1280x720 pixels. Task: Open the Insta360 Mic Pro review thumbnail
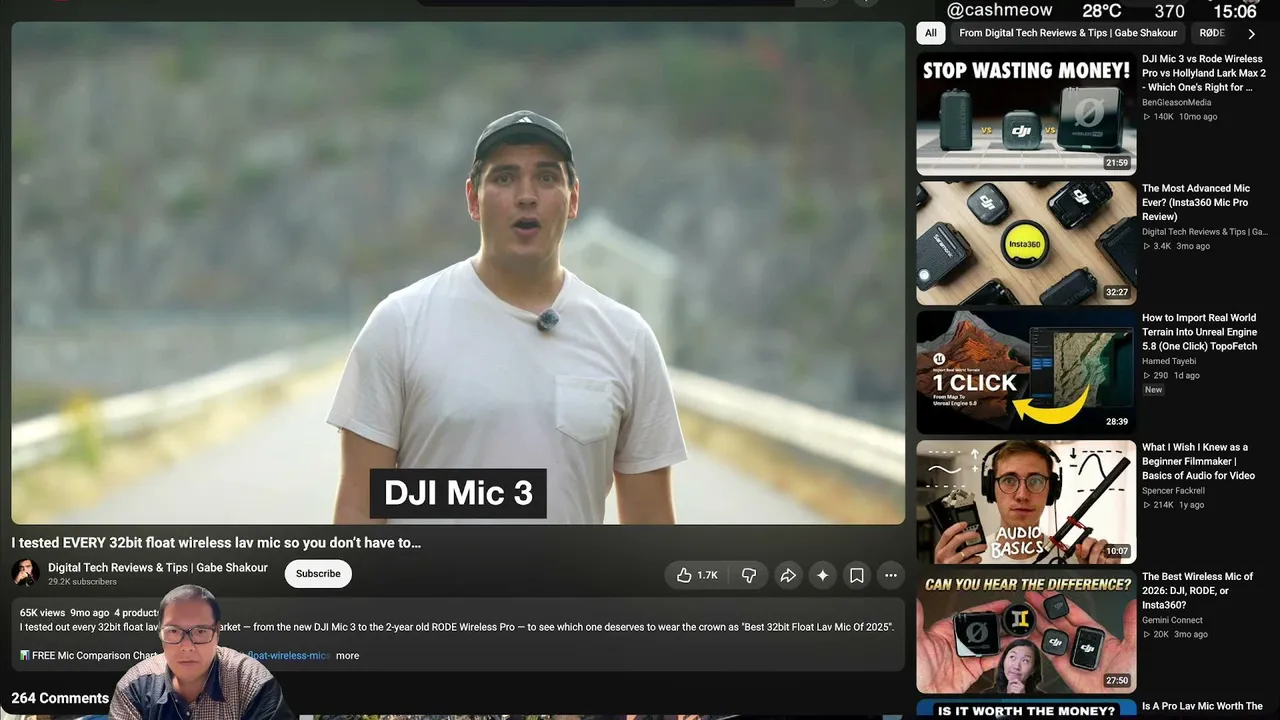pos(1026,243)
